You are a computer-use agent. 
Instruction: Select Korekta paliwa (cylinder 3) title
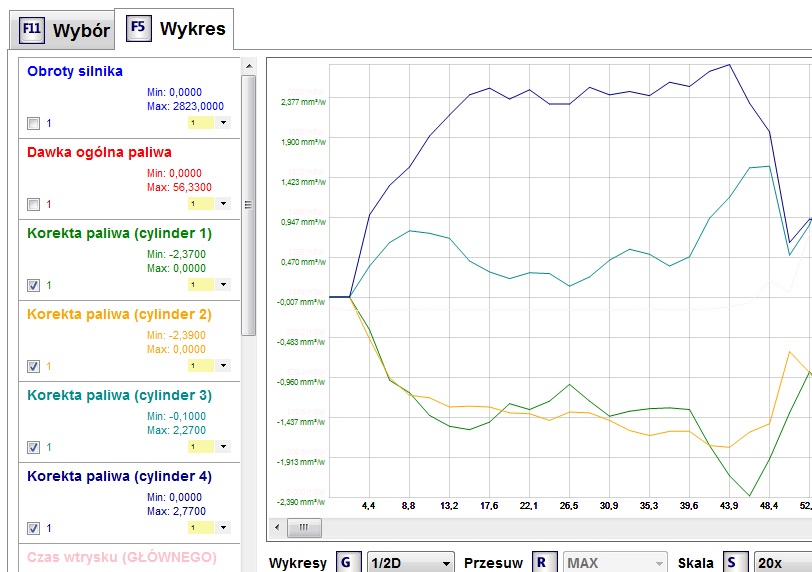tap(120, 395)
